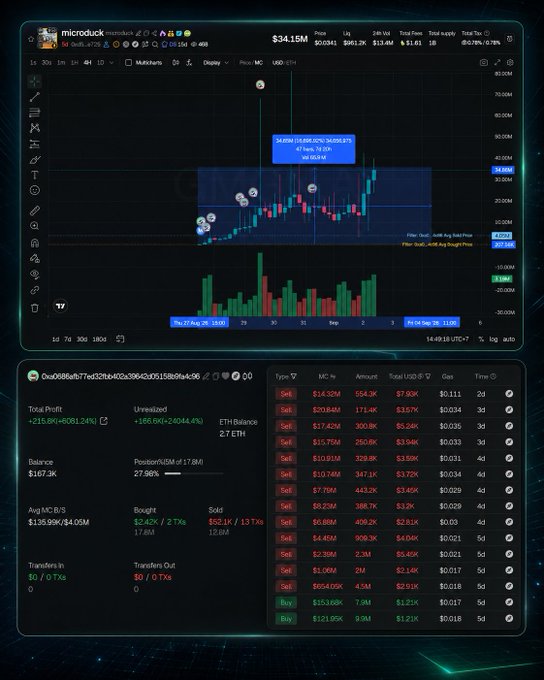Toggle USD / ETH currency

click(284, 62)
